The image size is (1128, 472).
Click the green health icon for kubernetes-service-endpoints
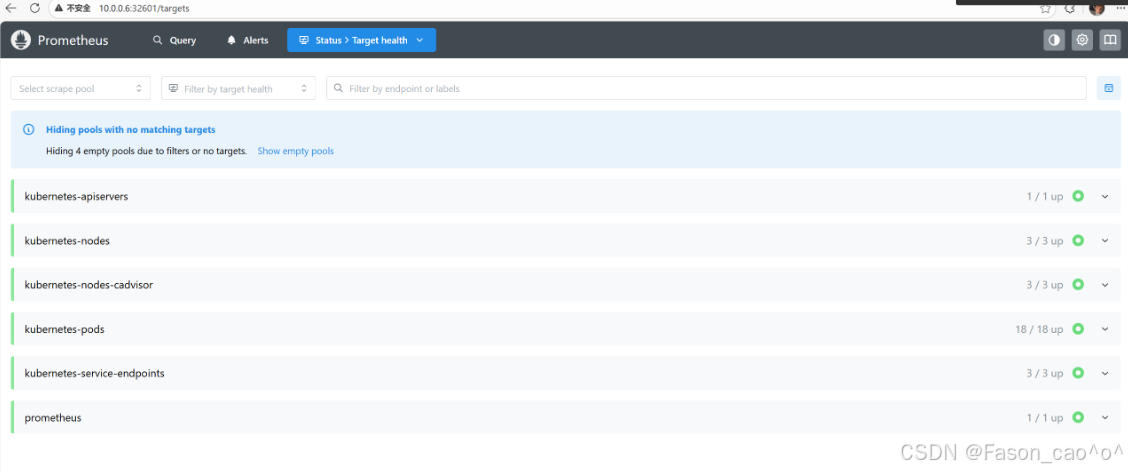pyautogui.click(x=1078, y=373)
